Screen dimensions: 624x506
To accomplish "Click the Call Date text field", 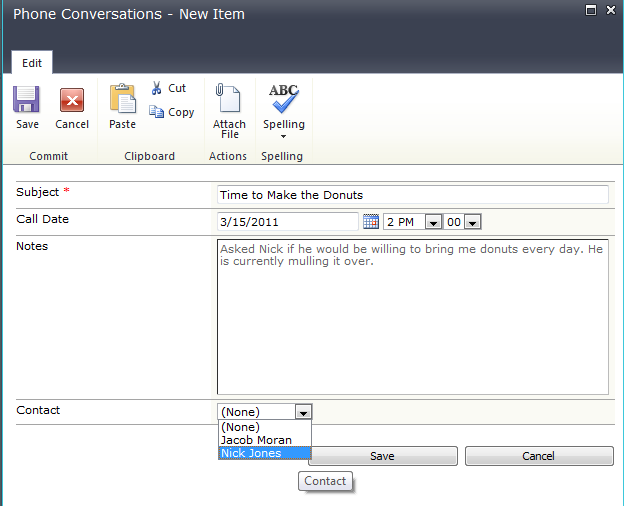I will (x=288, y=221).
